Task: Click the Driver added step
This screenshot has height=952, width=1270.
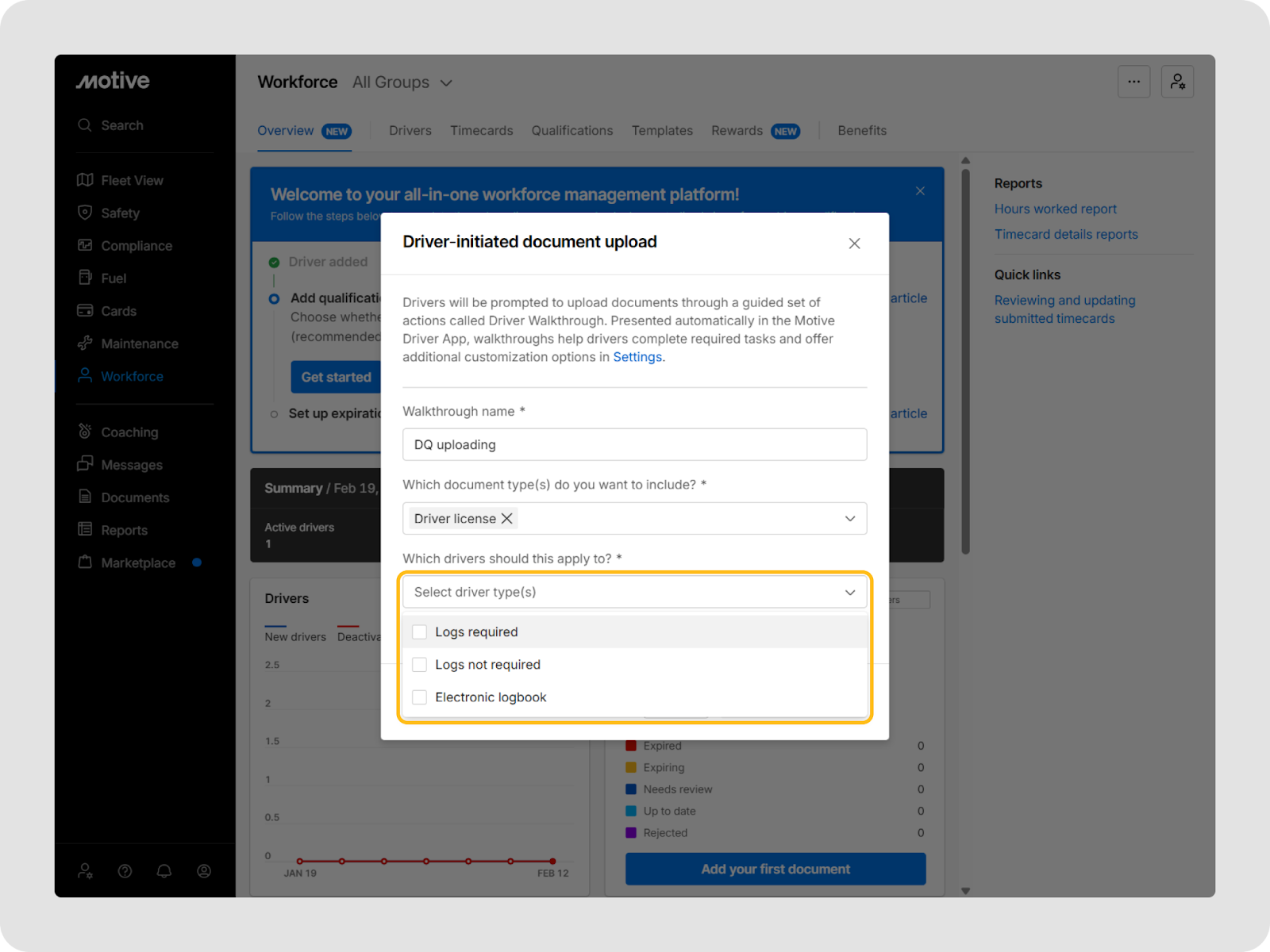Action: coord(328,262)
